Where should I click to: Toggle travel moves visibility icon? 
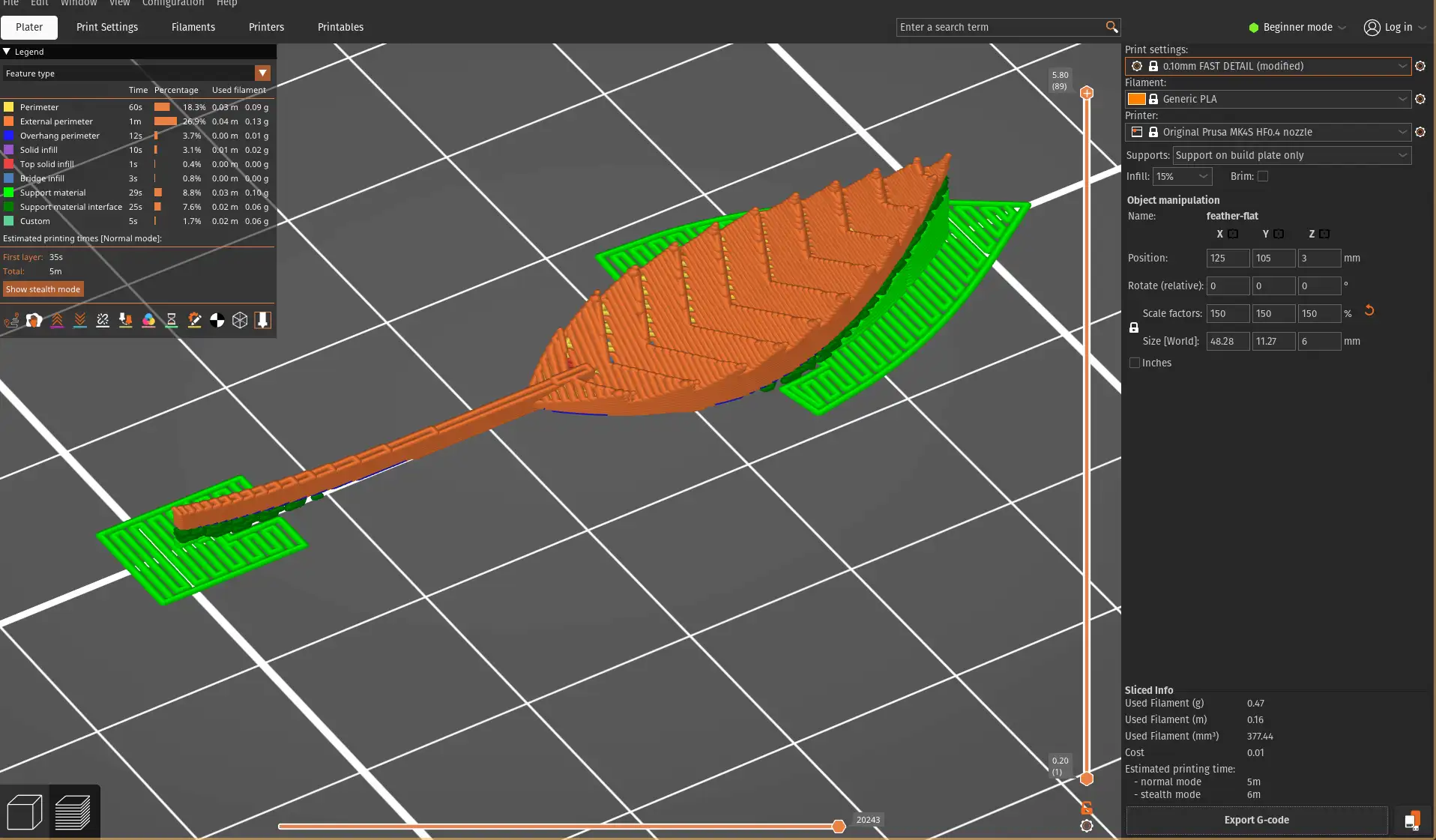pyautogui.click(x=11, y=321)
